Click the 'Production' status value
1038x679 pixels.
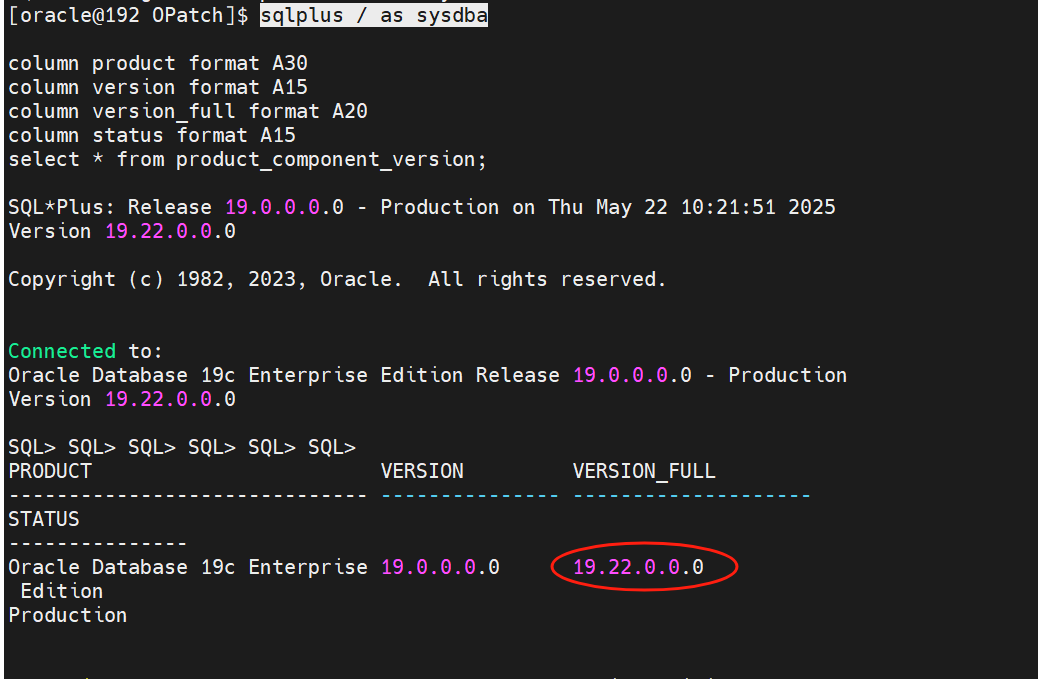tap(68, 615)
